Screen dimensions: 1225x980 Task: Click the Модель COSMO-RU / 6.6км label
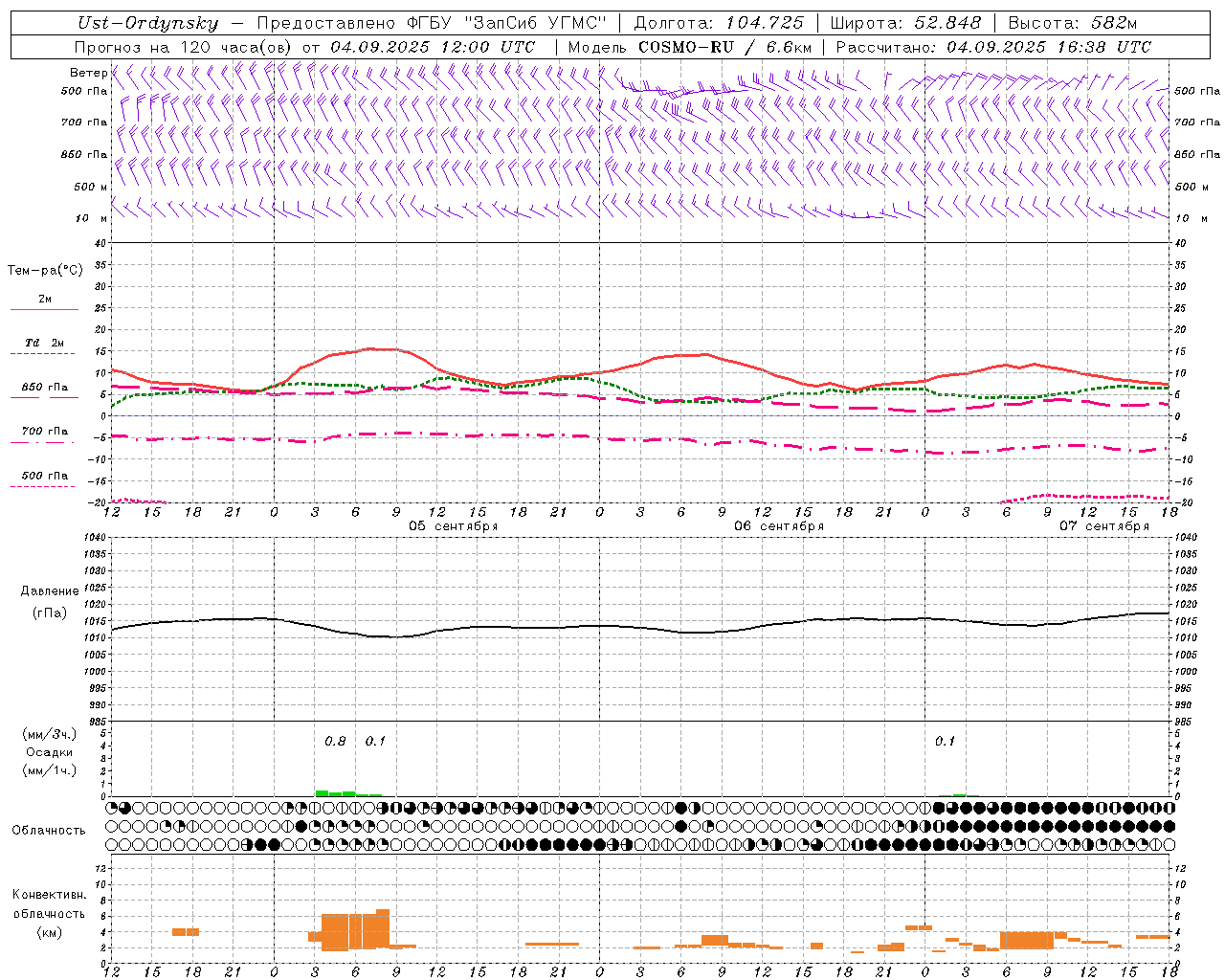690,47
